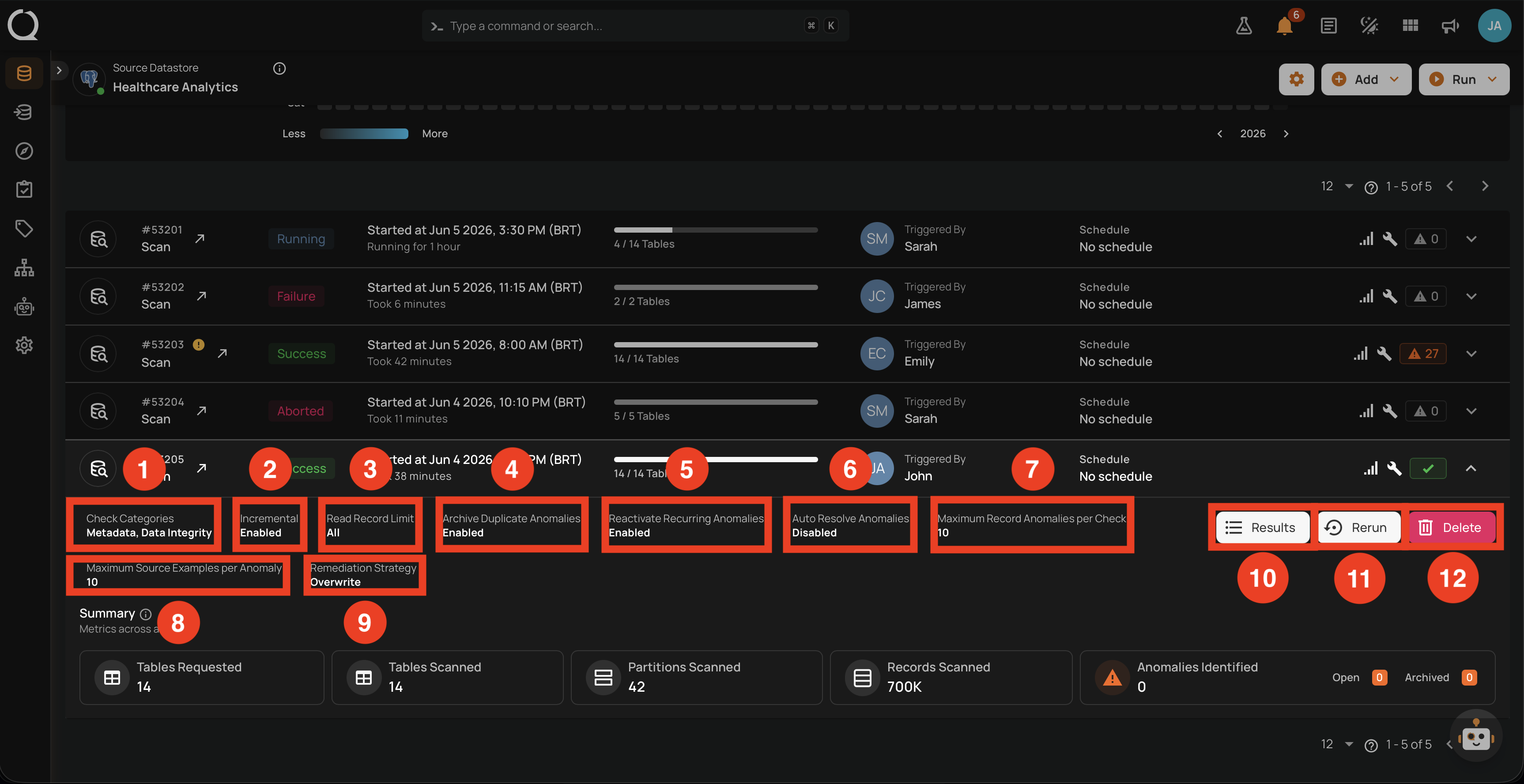Open the document notes icon in top bar
This screenshot has width=1524, height=784.
[1328, 26]
